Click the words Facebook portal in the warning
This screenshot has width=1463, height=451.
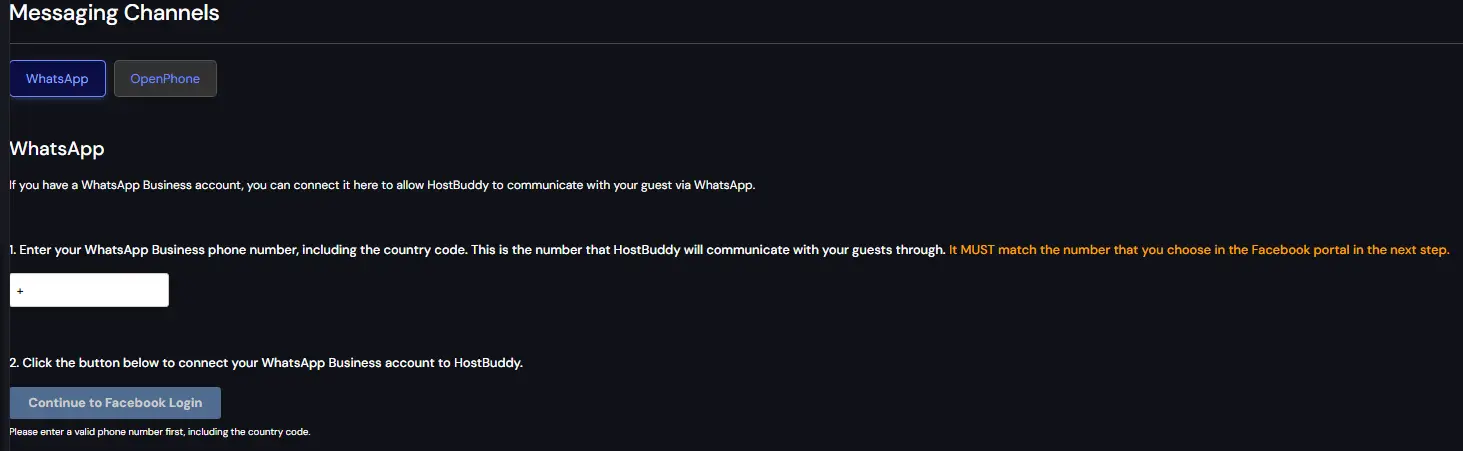click(x=1298, y=250)
